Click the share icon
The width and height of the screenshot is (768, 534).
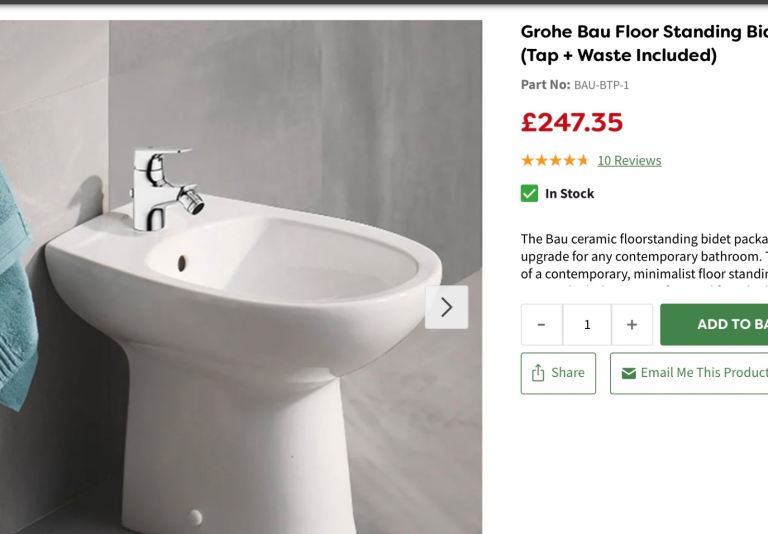pos(538,373)
